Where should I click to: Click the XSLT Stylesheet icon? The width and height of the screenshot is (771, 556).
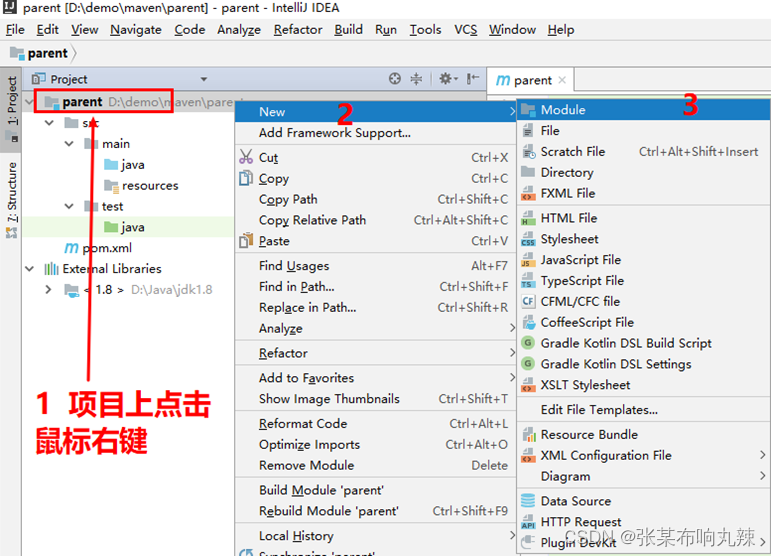[x=528, y=384]
